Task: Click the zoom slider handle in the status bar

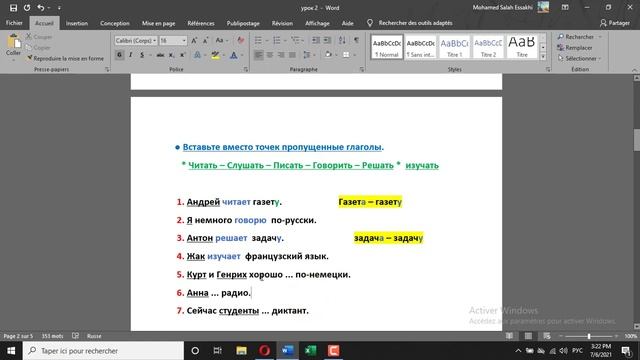Action: [589, 336]
